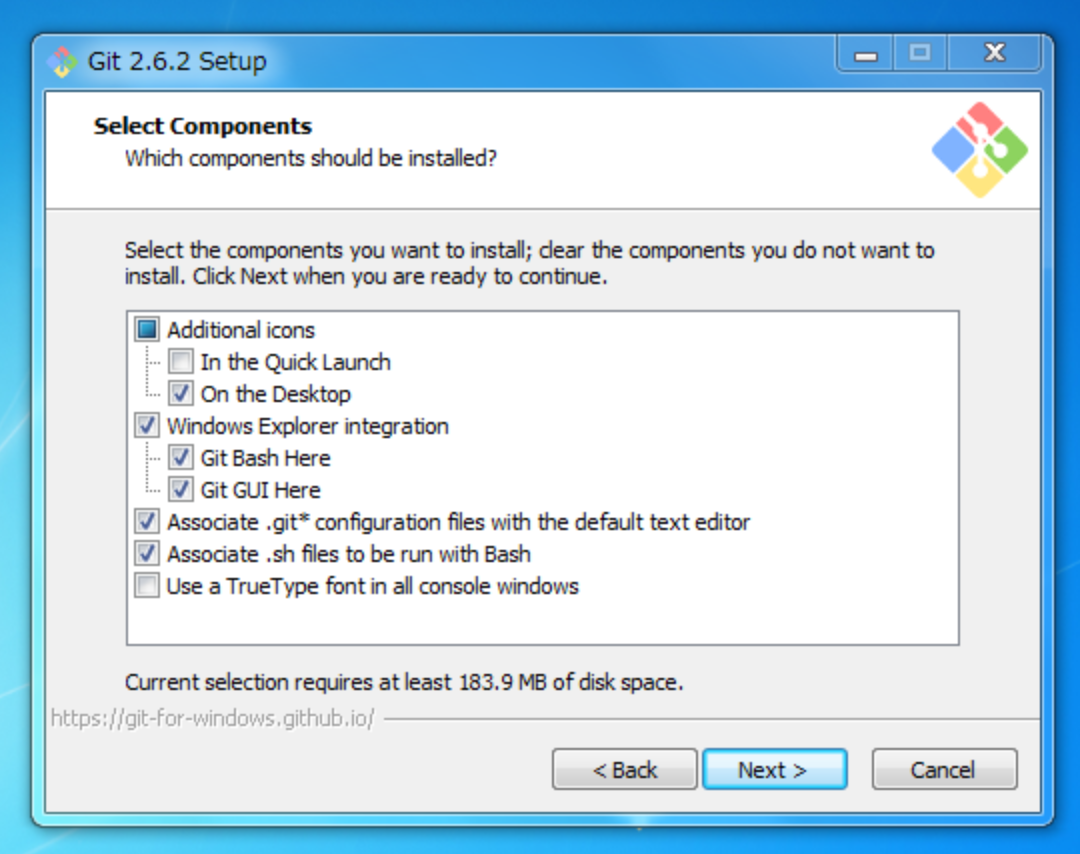Screen dimensions: 1080x854
Task: Uncheck the Git Bash Here option
Action: click(181, 458)
